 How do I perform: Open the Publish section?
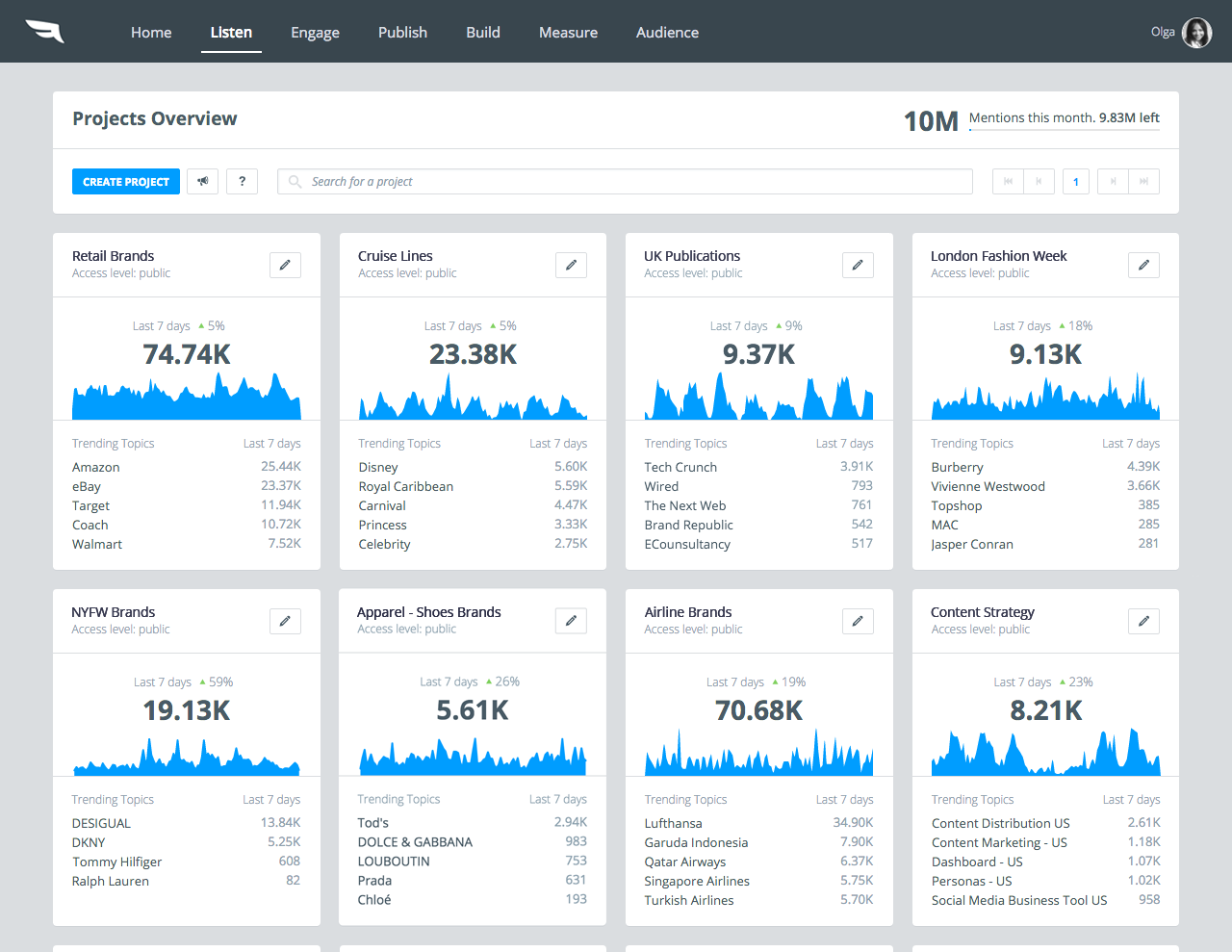402,32
